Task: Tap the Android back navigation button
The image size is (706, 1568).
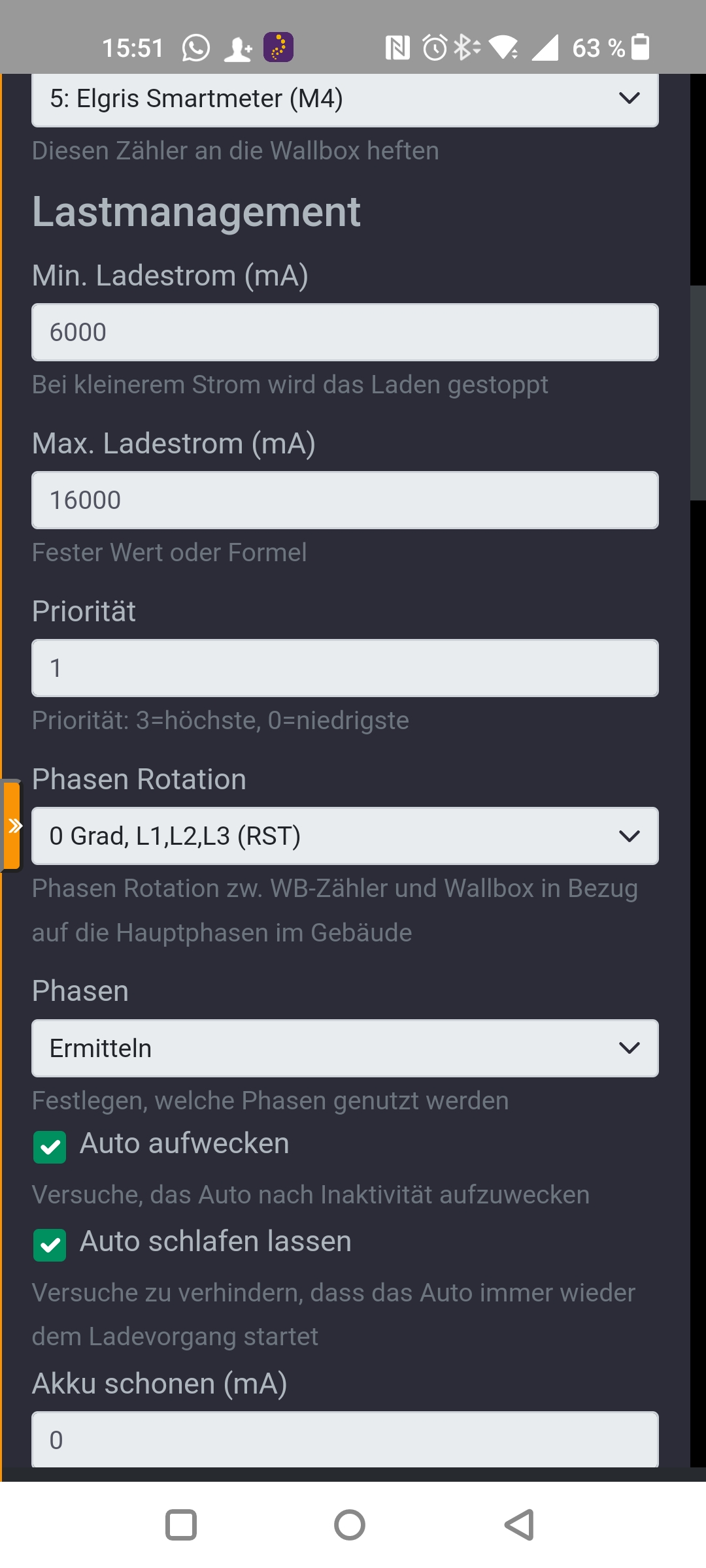Action: tap(520, 1525)
